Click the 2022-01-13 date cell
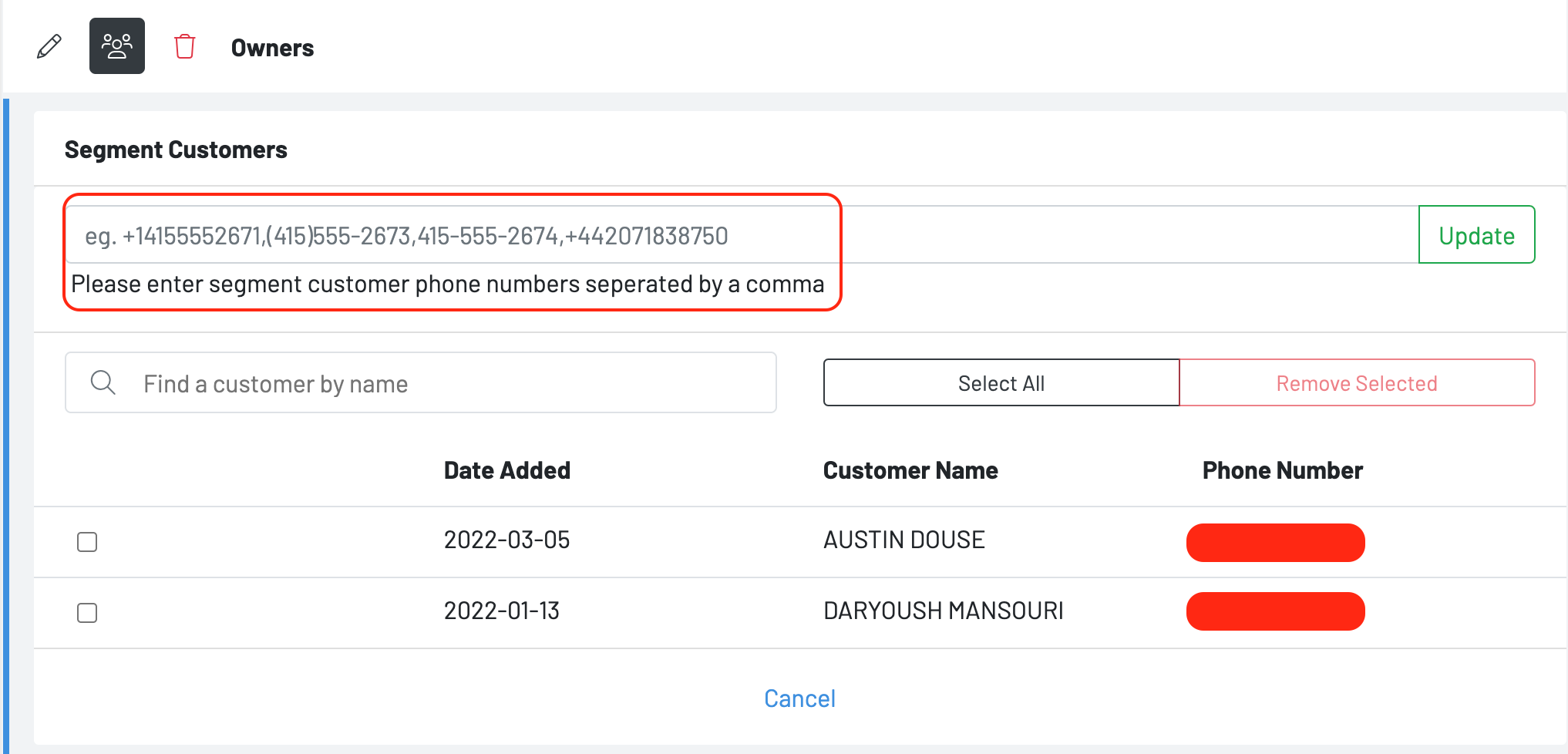The height and width of the screenshot is (754, 1568). pyautogui.click(x=501, y=611)
